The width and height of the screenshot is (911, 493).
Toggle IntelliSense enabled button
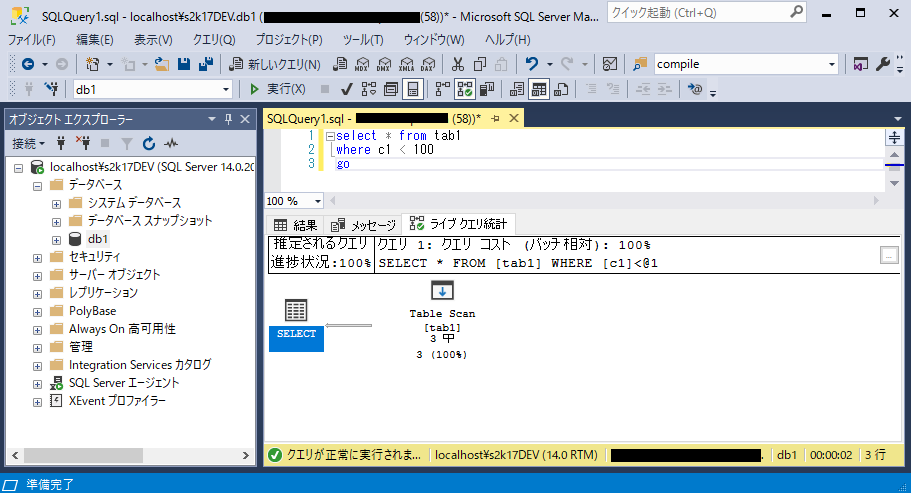click(x=413, y=89)
